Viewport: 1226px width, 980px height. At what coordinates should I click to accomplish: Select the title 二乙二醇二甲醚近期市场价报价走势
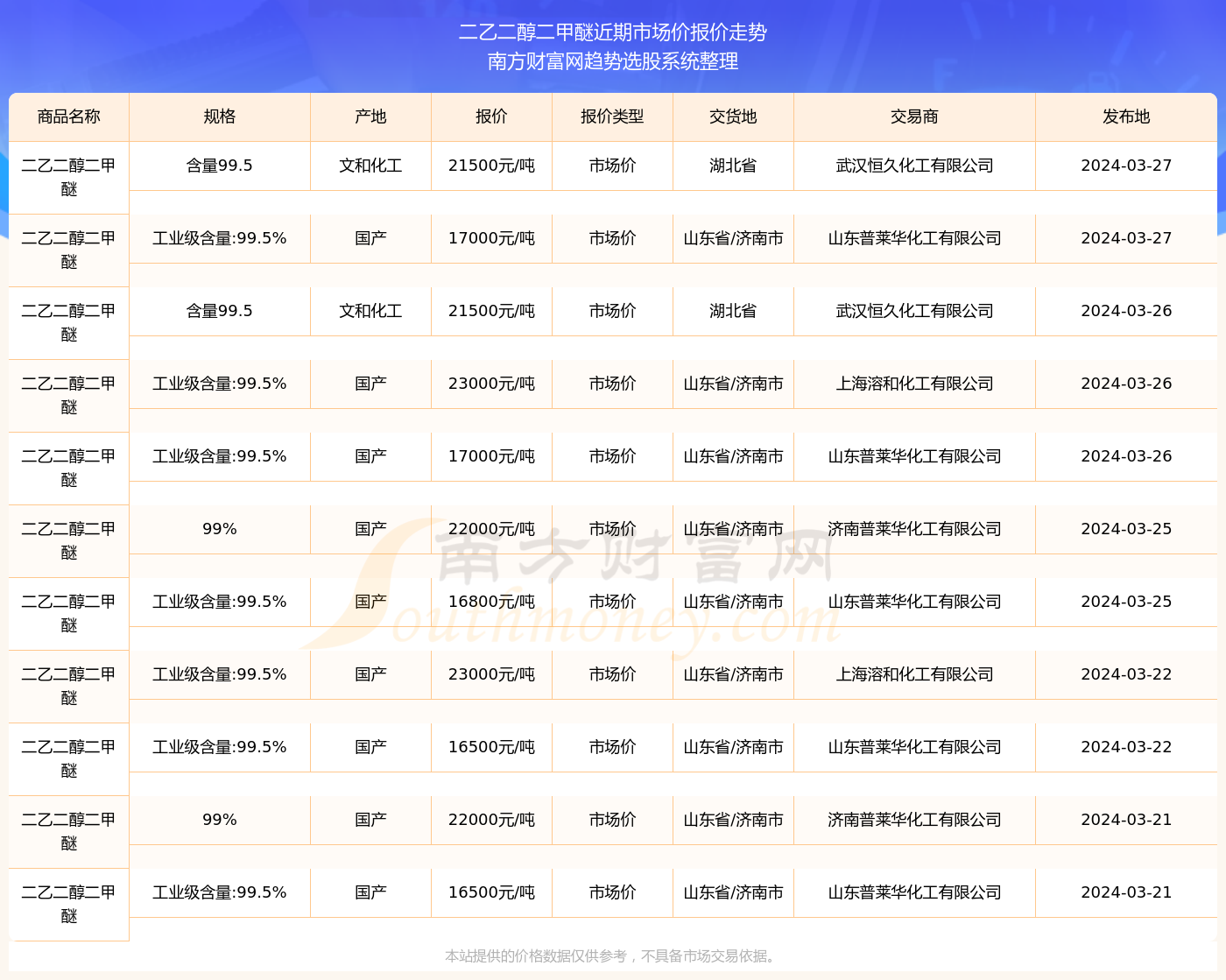point(613,32)
